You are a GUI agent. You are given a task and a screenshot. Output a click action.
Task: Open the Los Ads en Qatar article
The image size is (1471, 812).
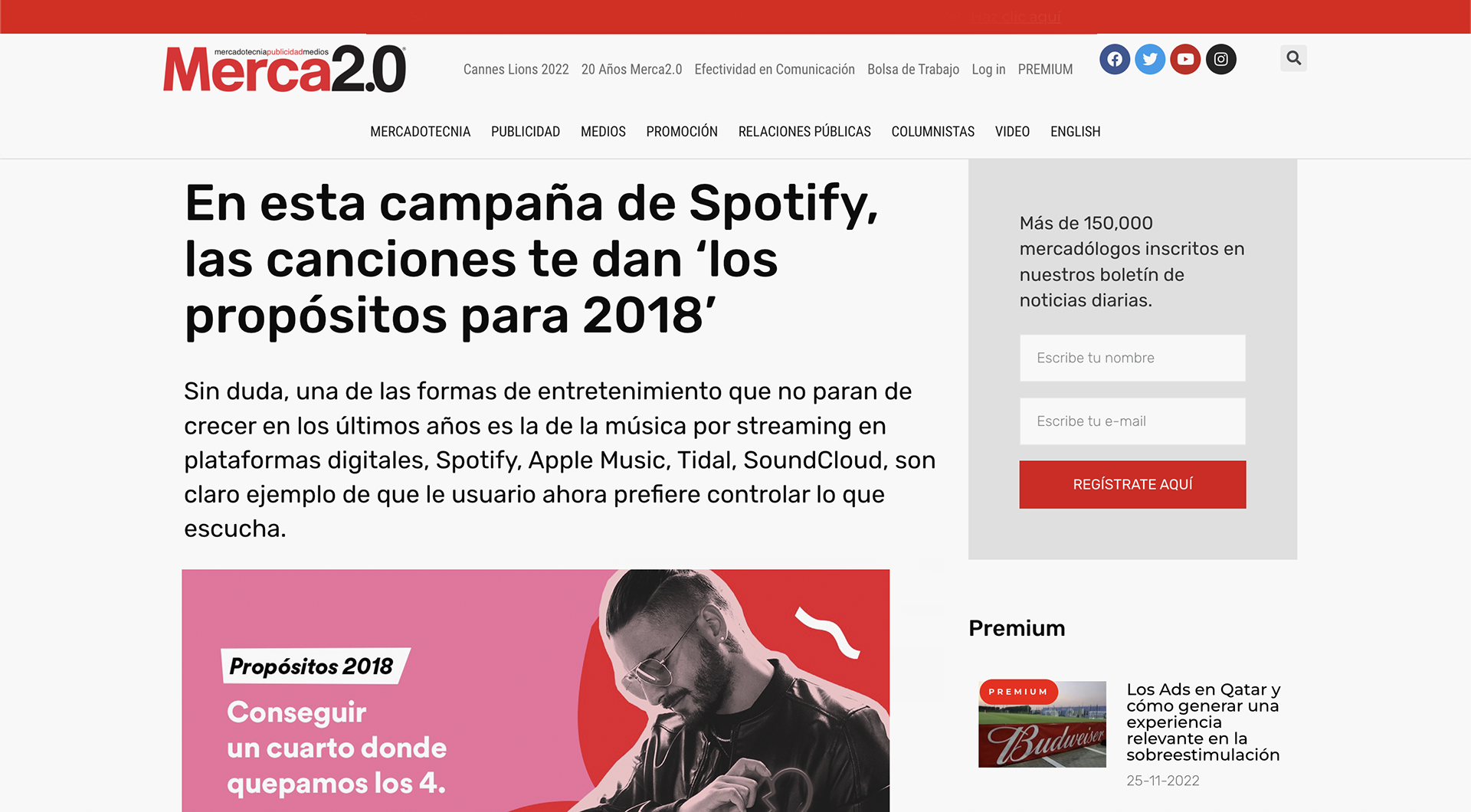1203,722
